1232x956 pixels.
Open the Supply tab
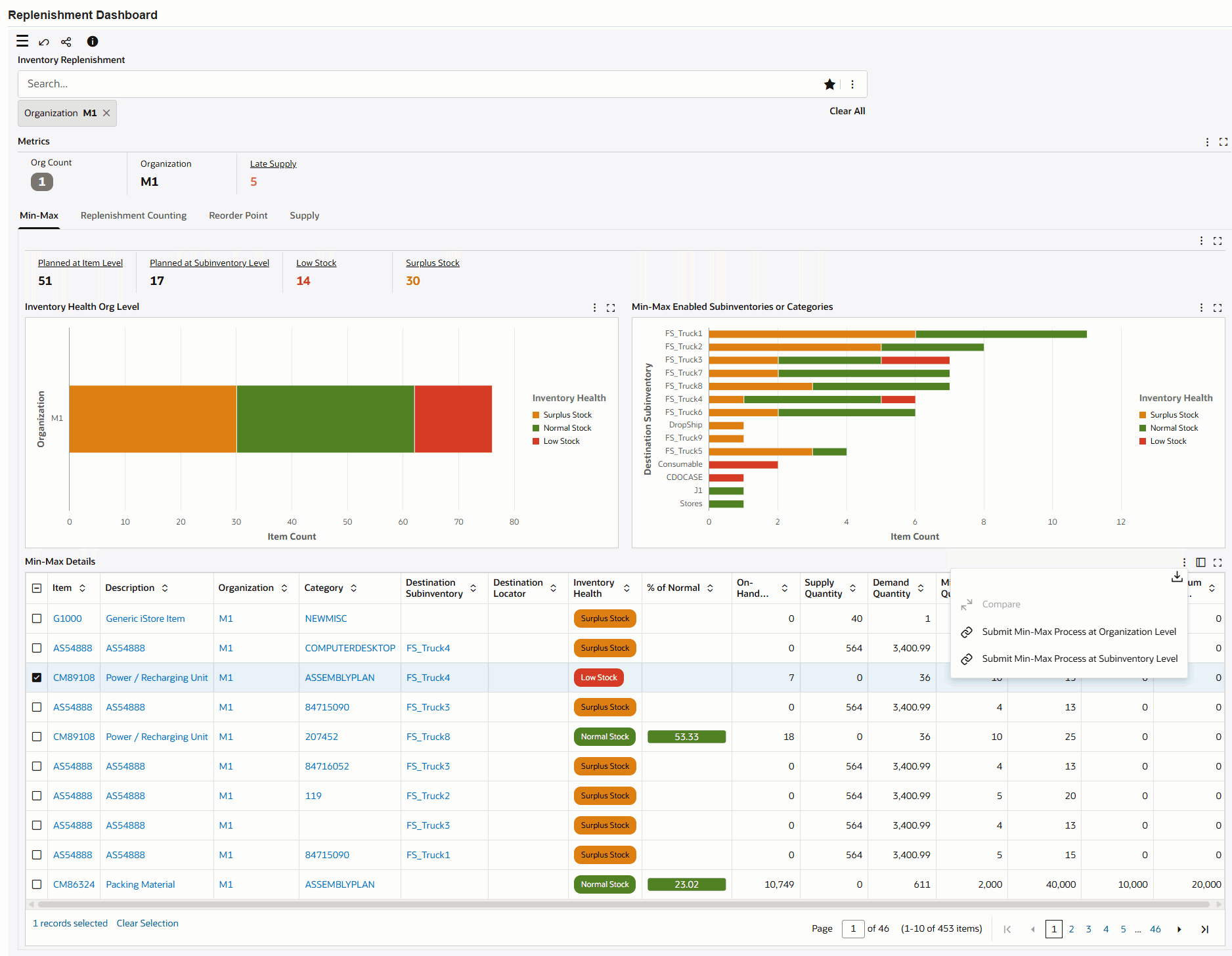[304, 215]
